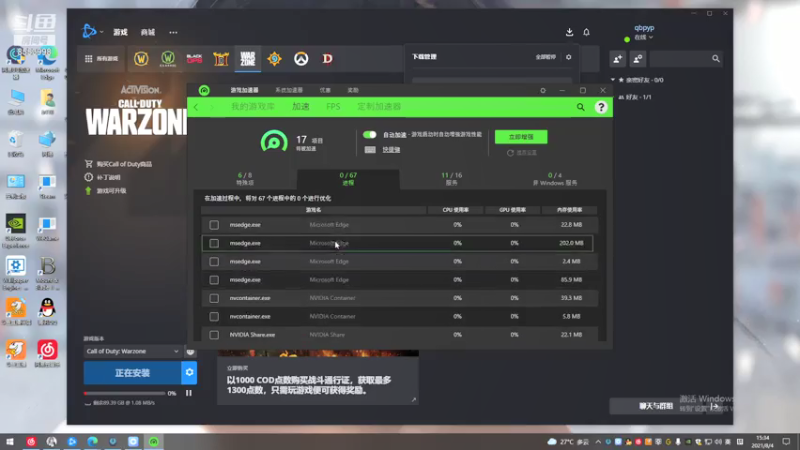This screenshot has height=450, width=800.
Task: Check msedge.exe row with 85.9 MB
Action: click(x=214, y=280)
